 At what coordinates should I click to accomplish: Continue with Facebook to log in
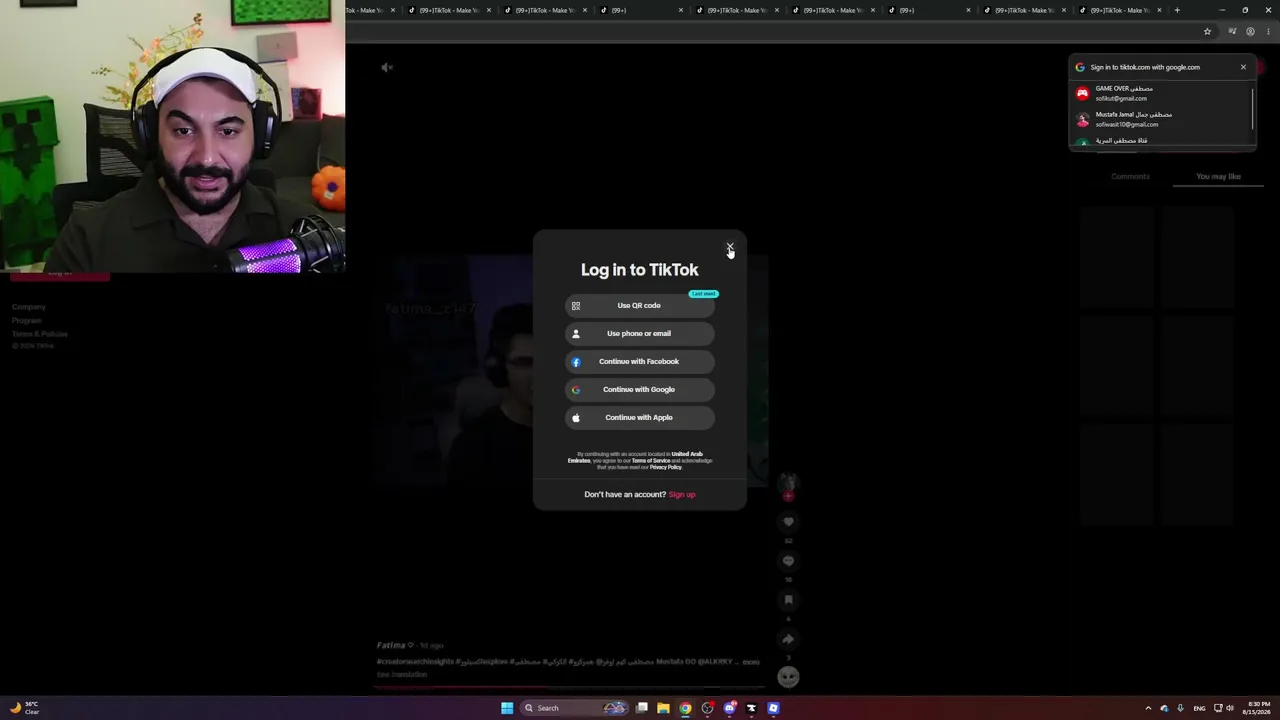639,361
